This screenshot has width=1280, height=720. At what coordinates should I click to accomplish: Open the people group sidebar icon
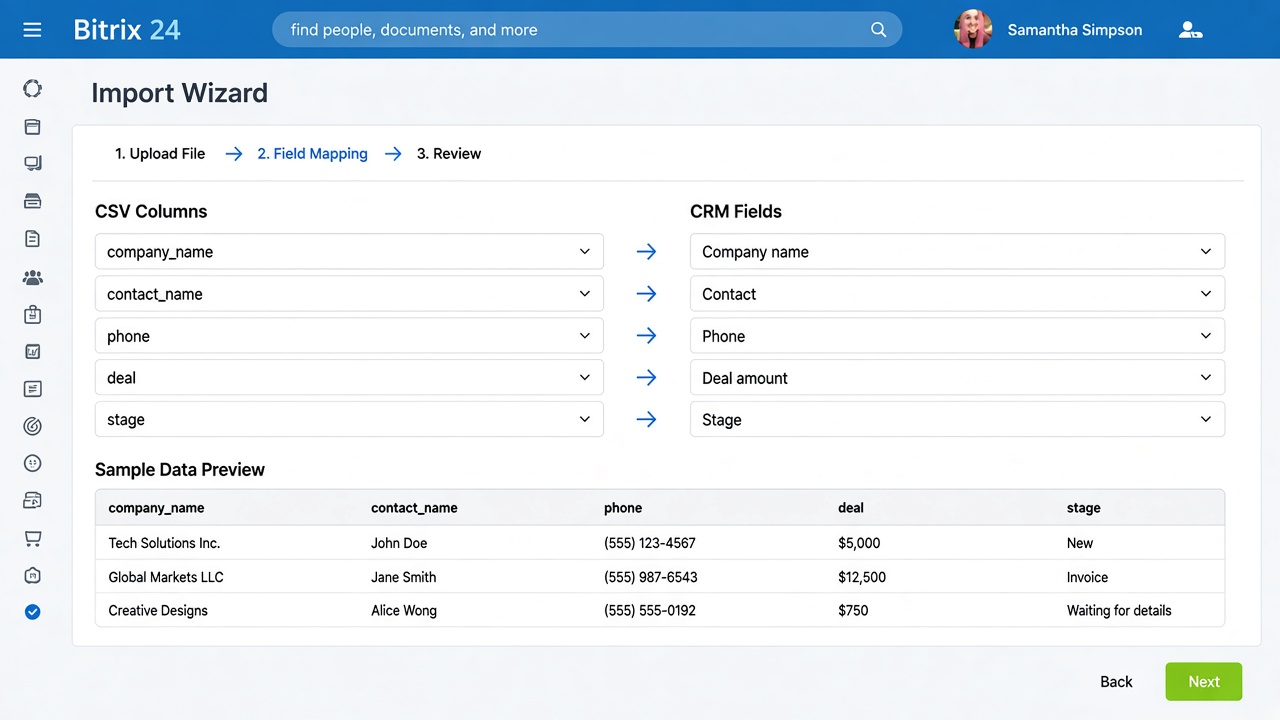coord(32,277)
